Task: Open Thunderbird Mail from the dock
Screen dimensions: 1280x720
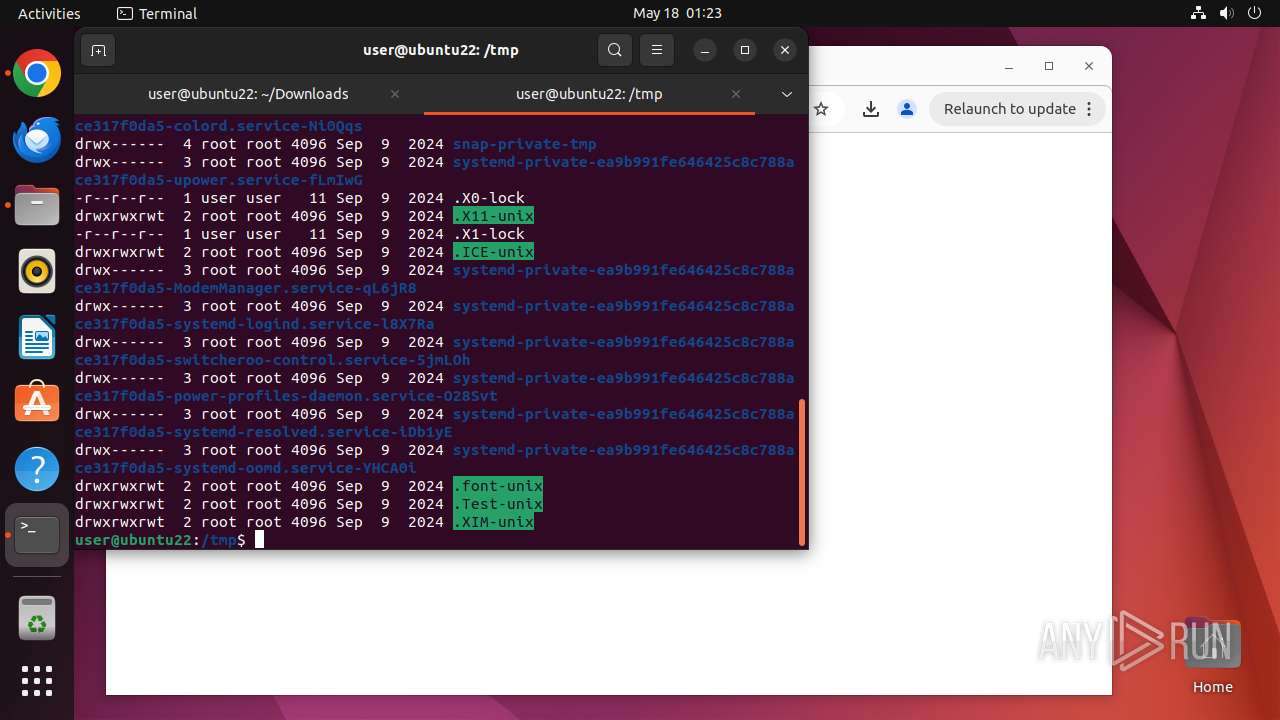Action: pos(37,139)
